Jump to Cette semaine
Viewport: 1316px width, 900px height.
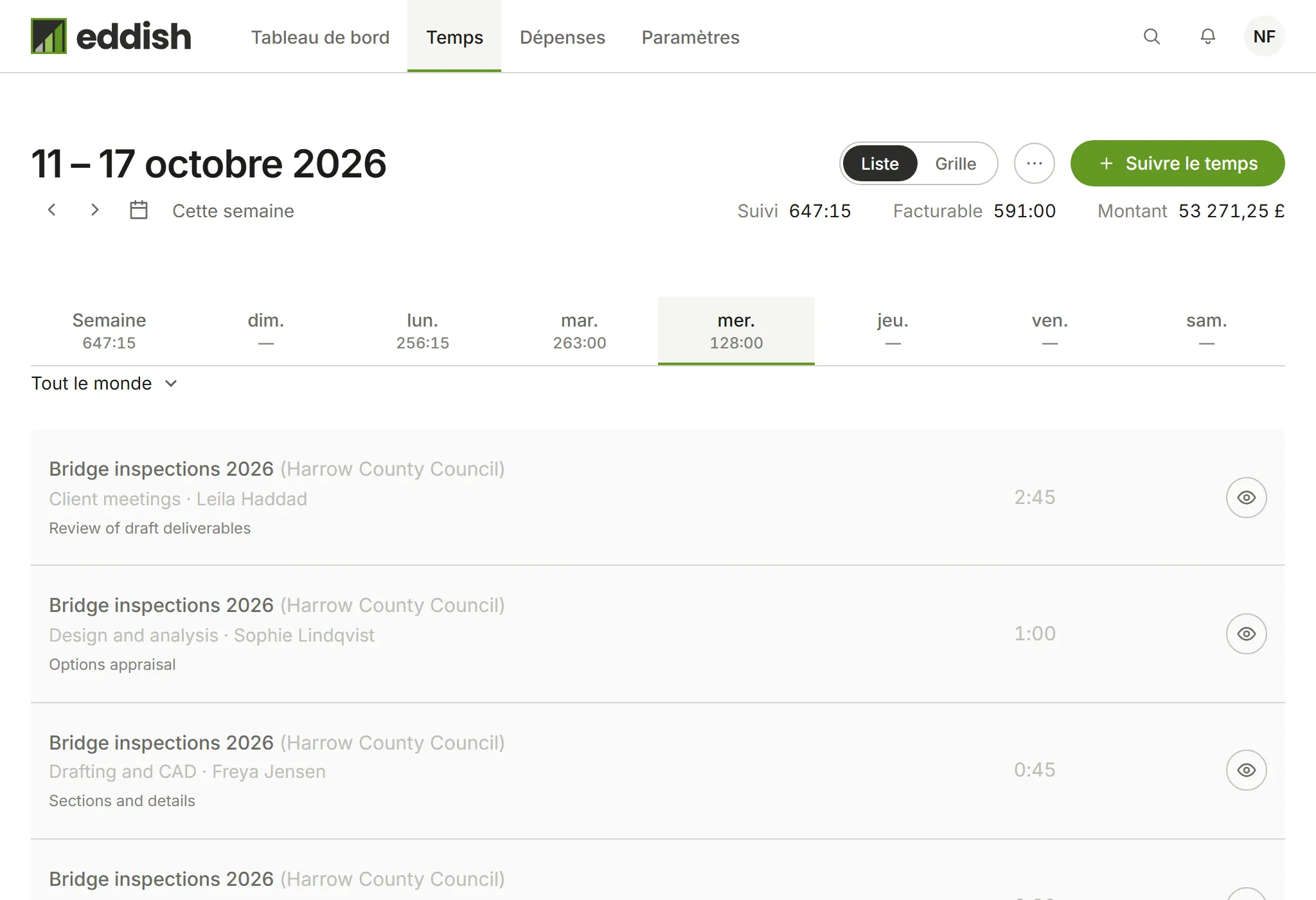pos(233,211)
